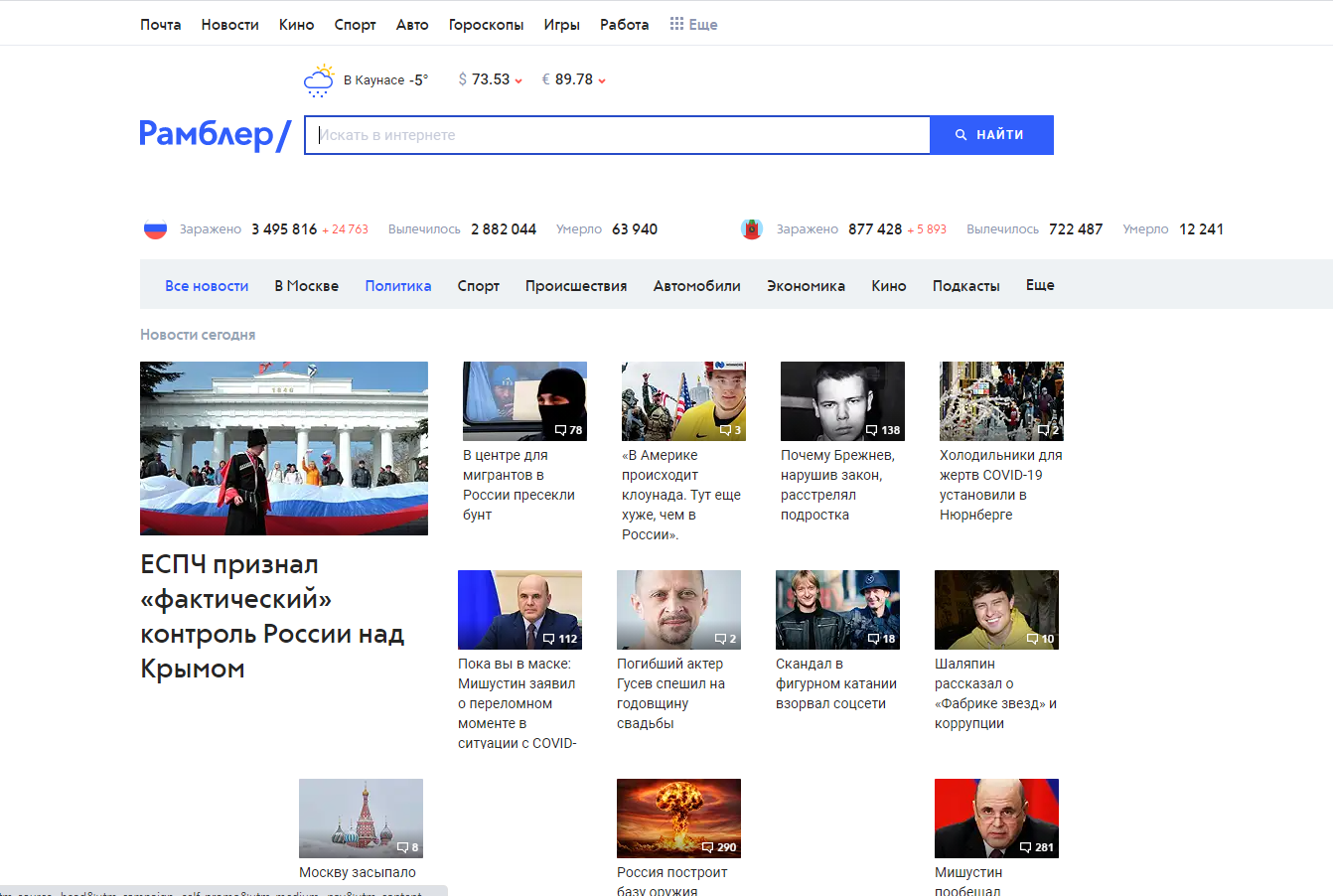Image resolution: width=1333 pixels, height=896 pixels.
Task: Open Новости in the top menu
Action: point(229,25)
